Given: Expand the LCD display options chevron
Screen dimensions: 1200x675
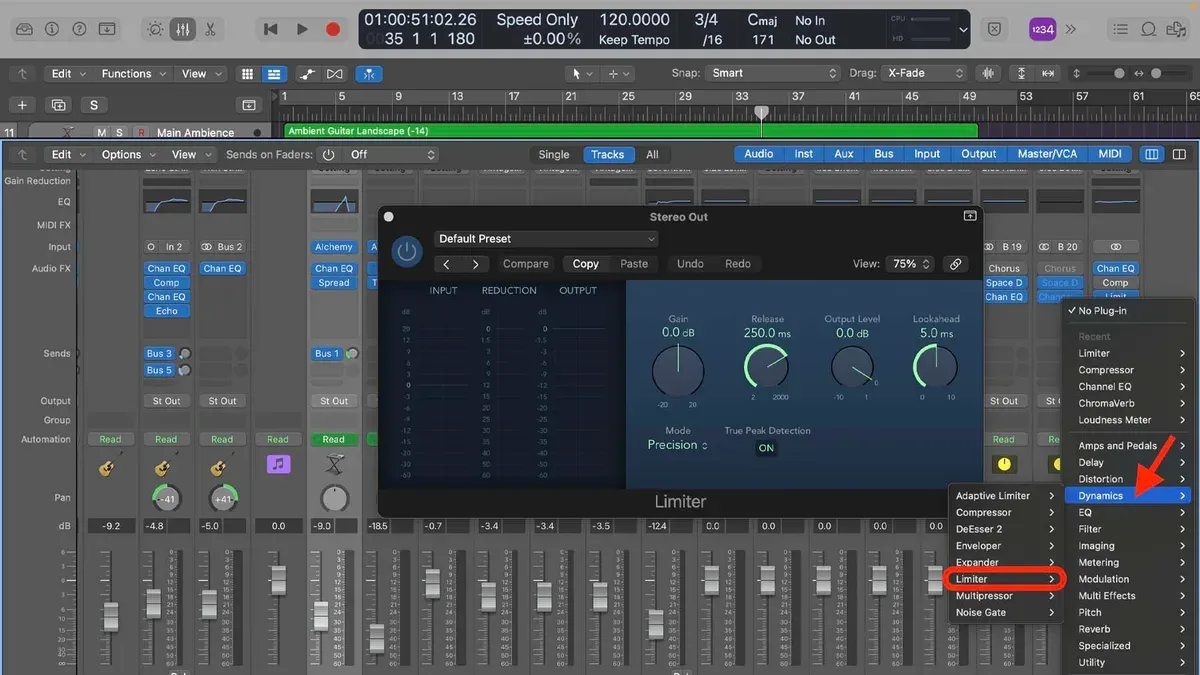Looking at the screenshot, I should tap(963, 30).
